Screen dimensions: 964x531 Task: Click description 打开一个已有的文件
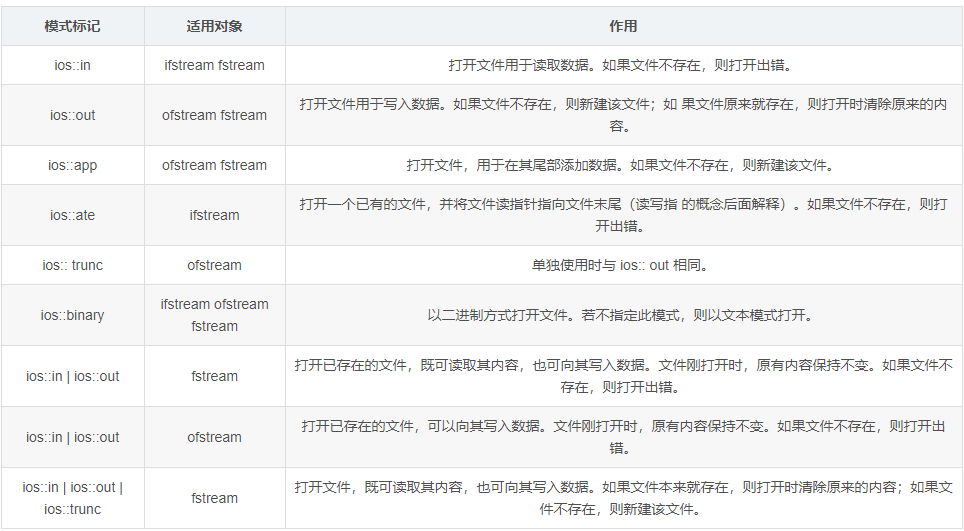[623, 215]
